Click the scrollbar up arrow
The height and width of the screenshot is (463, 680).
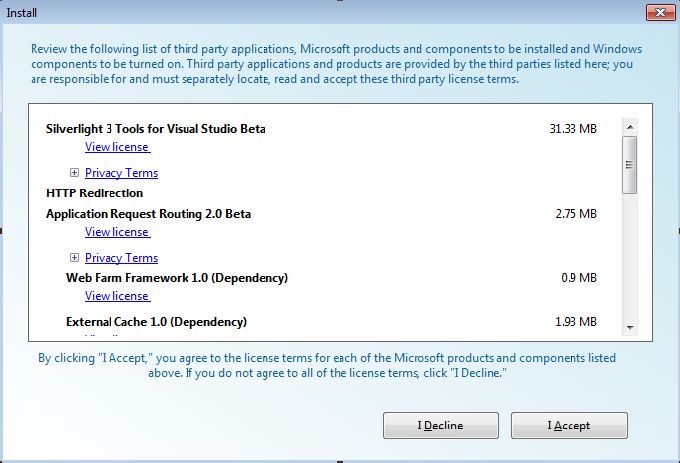[630, 127]
